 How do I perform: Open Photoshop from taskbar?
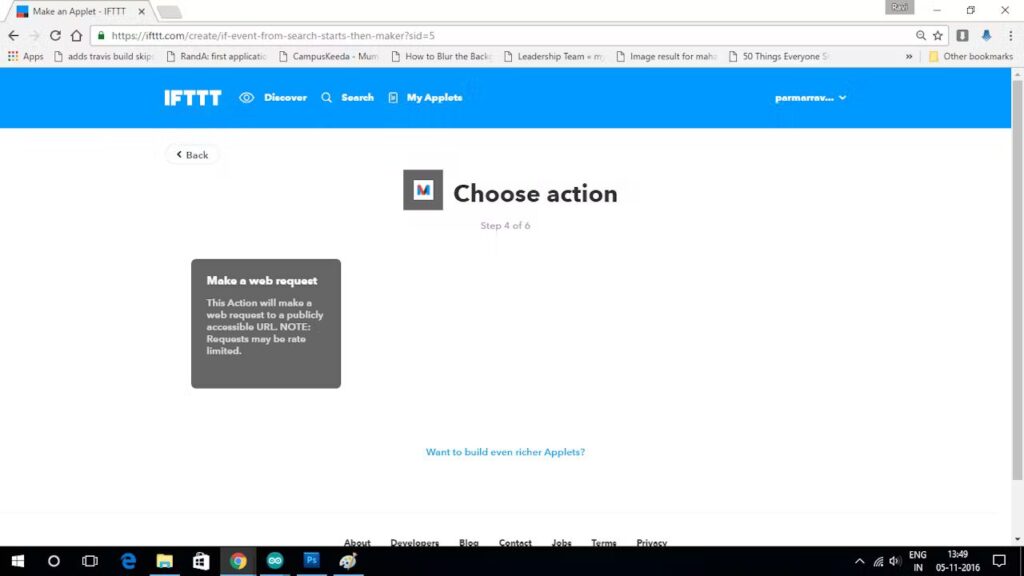(x=312, y=561)
